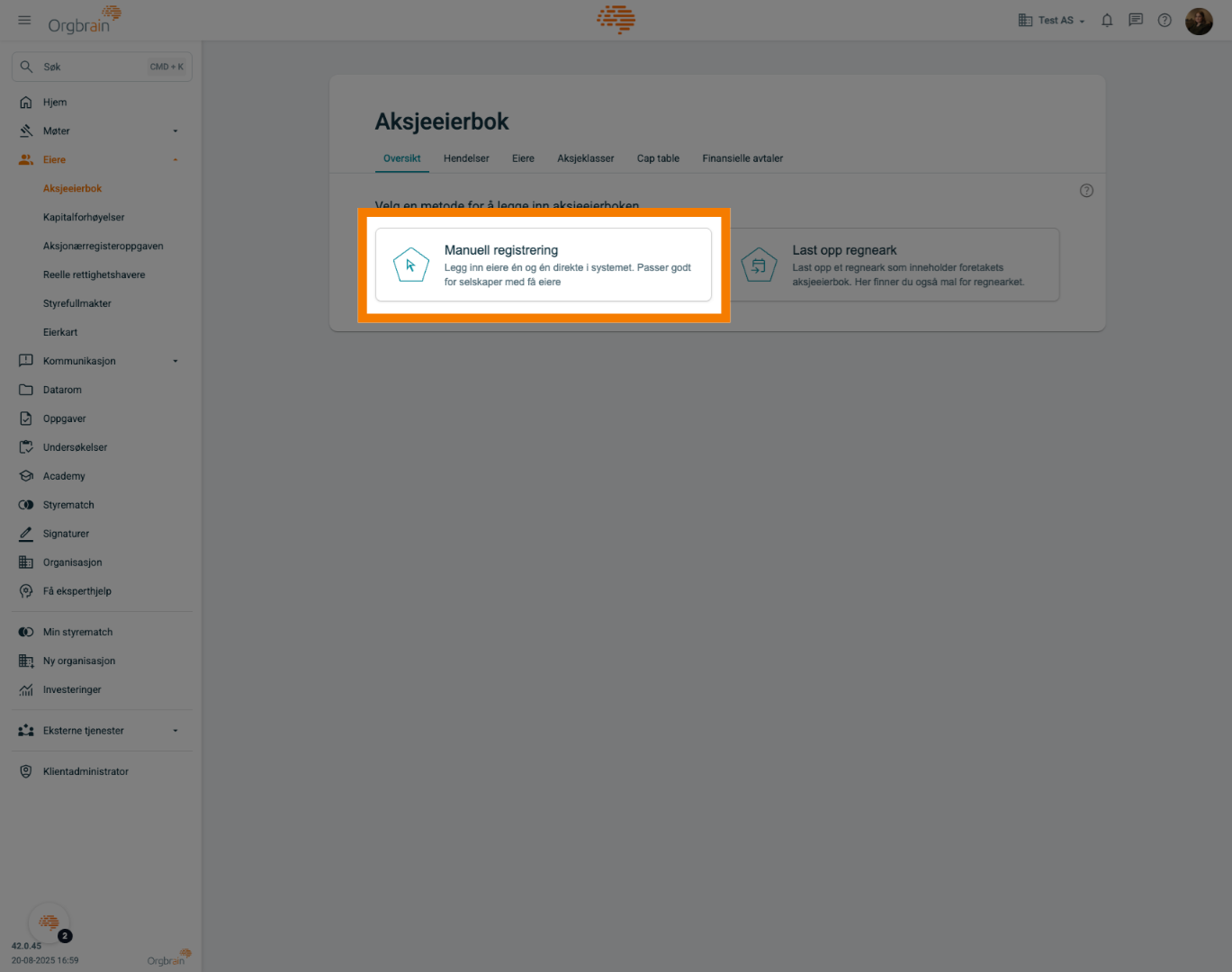1232x972 pixels.
Task: Open the hamburger menu icon
Action: point(24,20)
